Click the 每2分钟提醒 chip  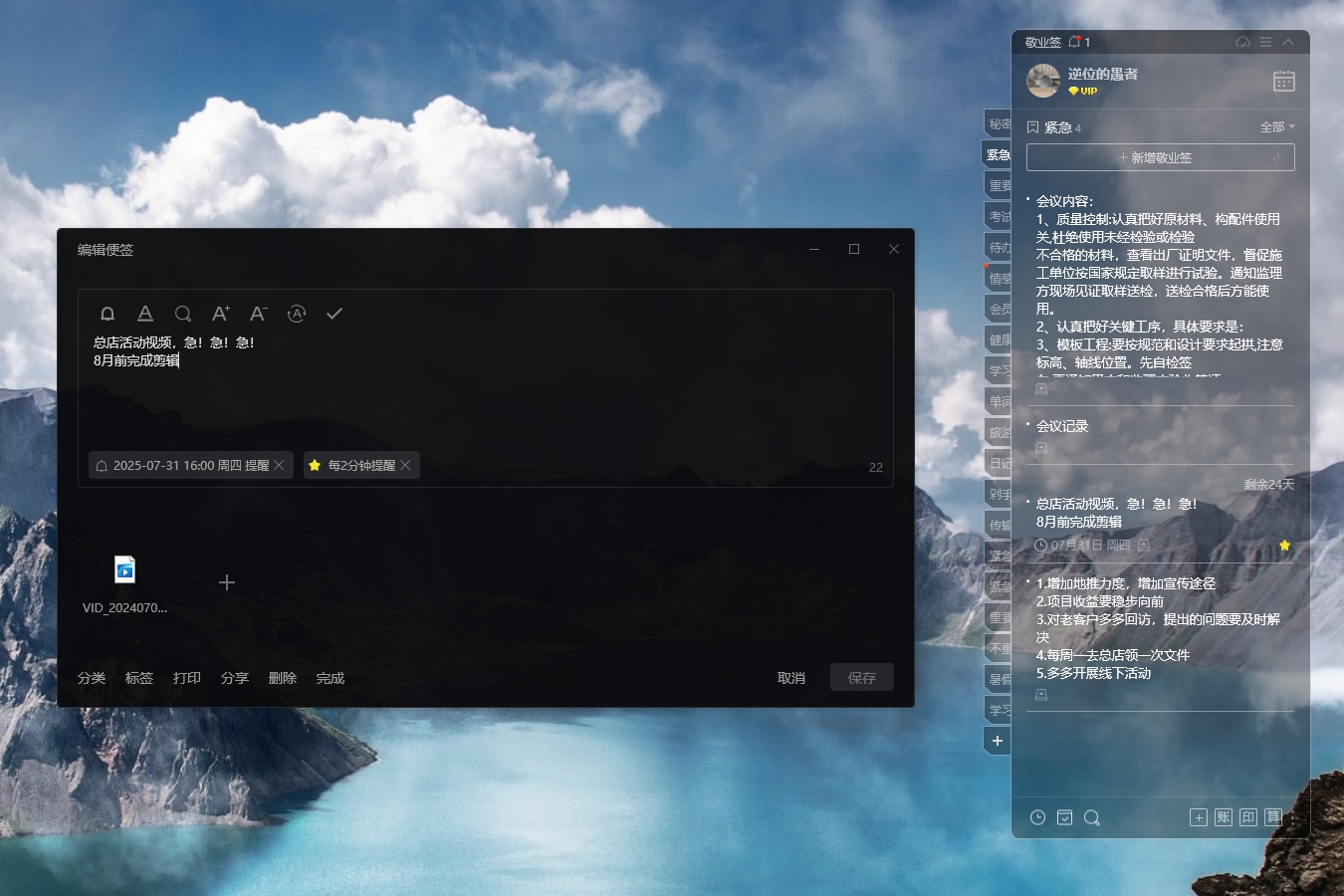361,465
